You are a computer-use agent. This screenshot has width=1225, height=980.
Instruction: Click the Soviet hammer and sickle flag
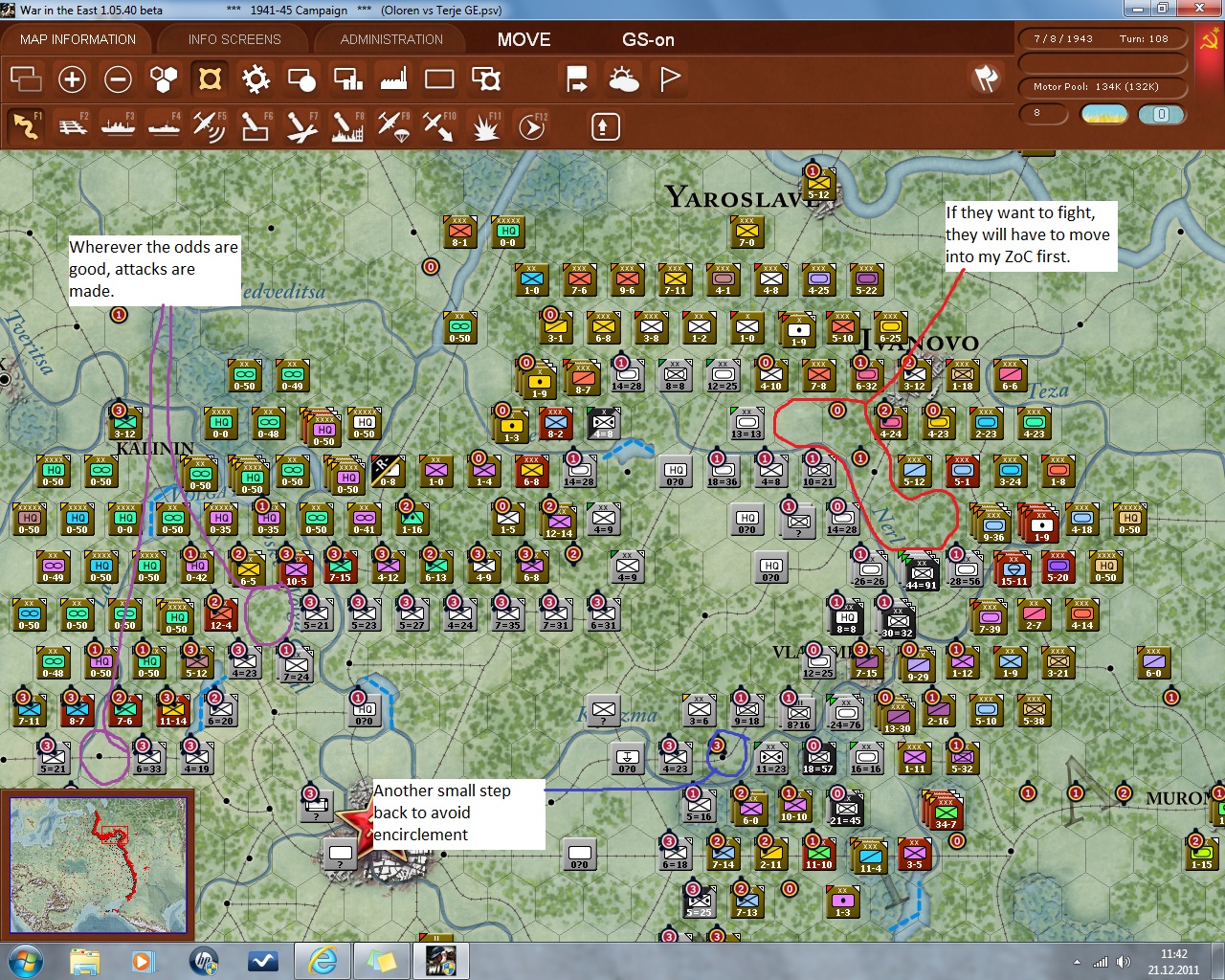pos(1210,40)
